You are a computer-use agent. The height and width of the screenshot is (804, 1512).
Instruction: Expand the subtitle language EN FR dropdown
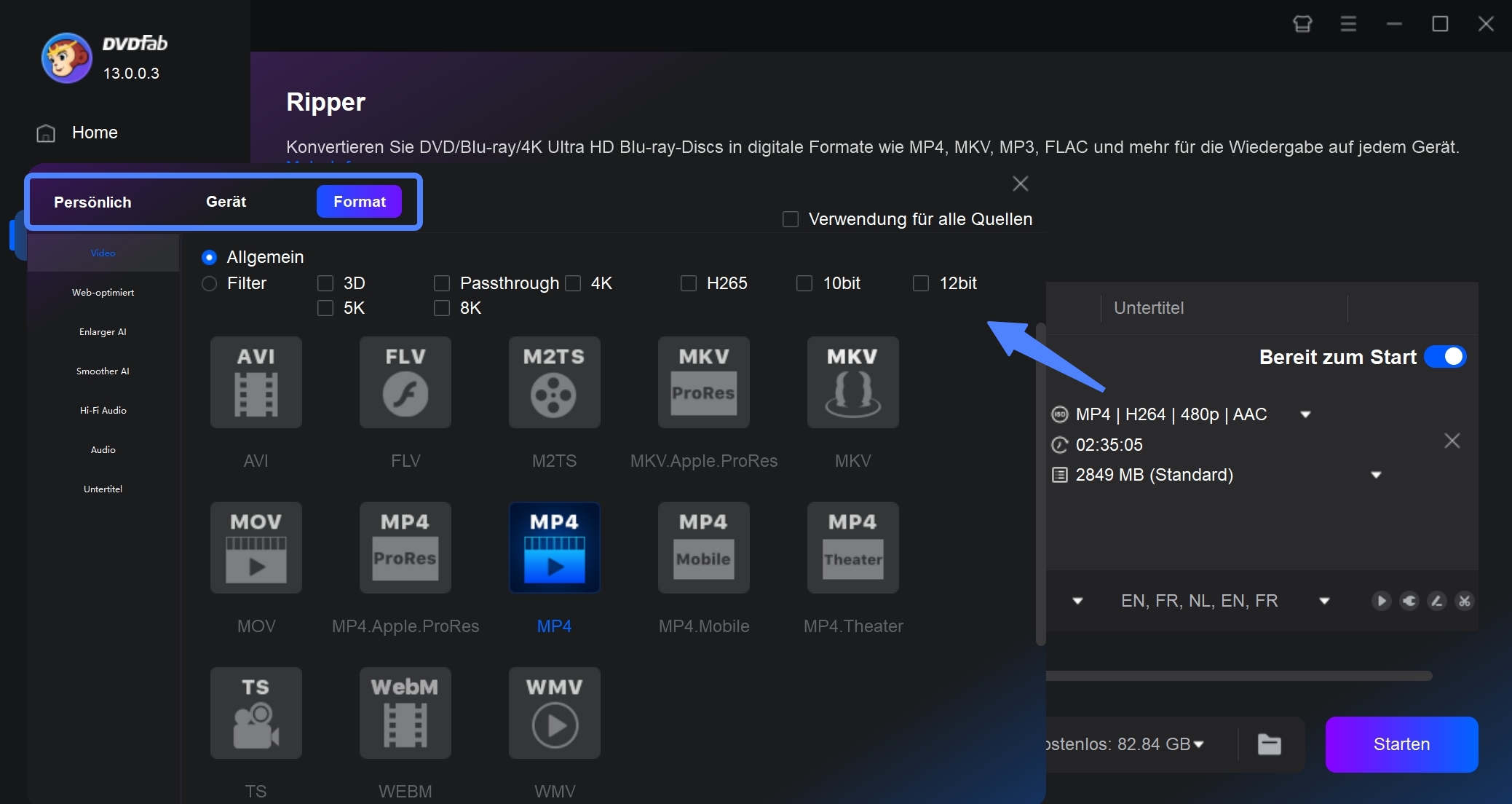(1326, 600)
